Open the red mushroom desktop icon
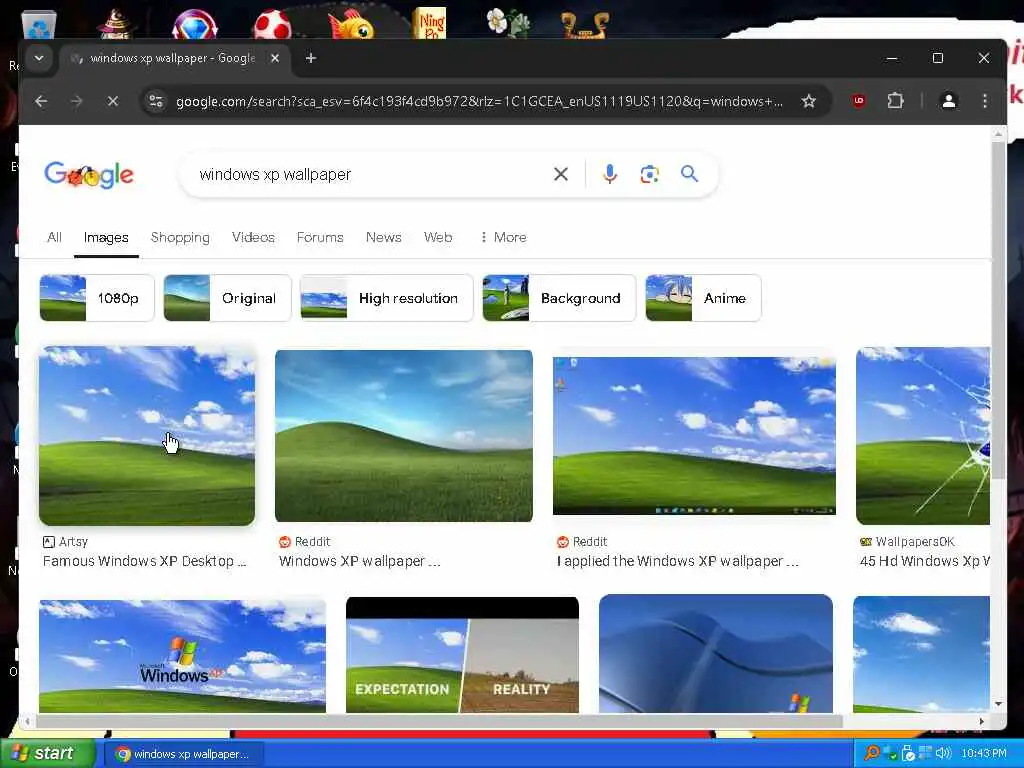The width and height of the screenshot is (1024, 768). [272, 24]
